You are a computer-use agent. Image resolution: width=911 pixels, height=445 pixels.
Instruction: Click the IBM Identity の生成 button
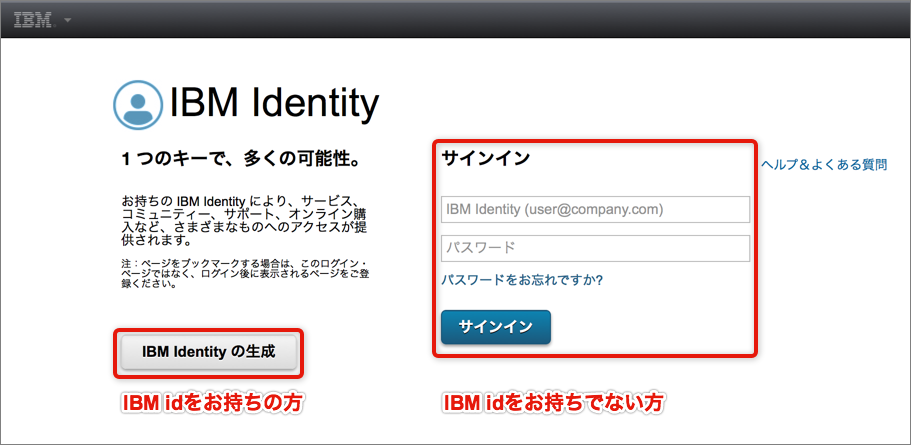209,352
